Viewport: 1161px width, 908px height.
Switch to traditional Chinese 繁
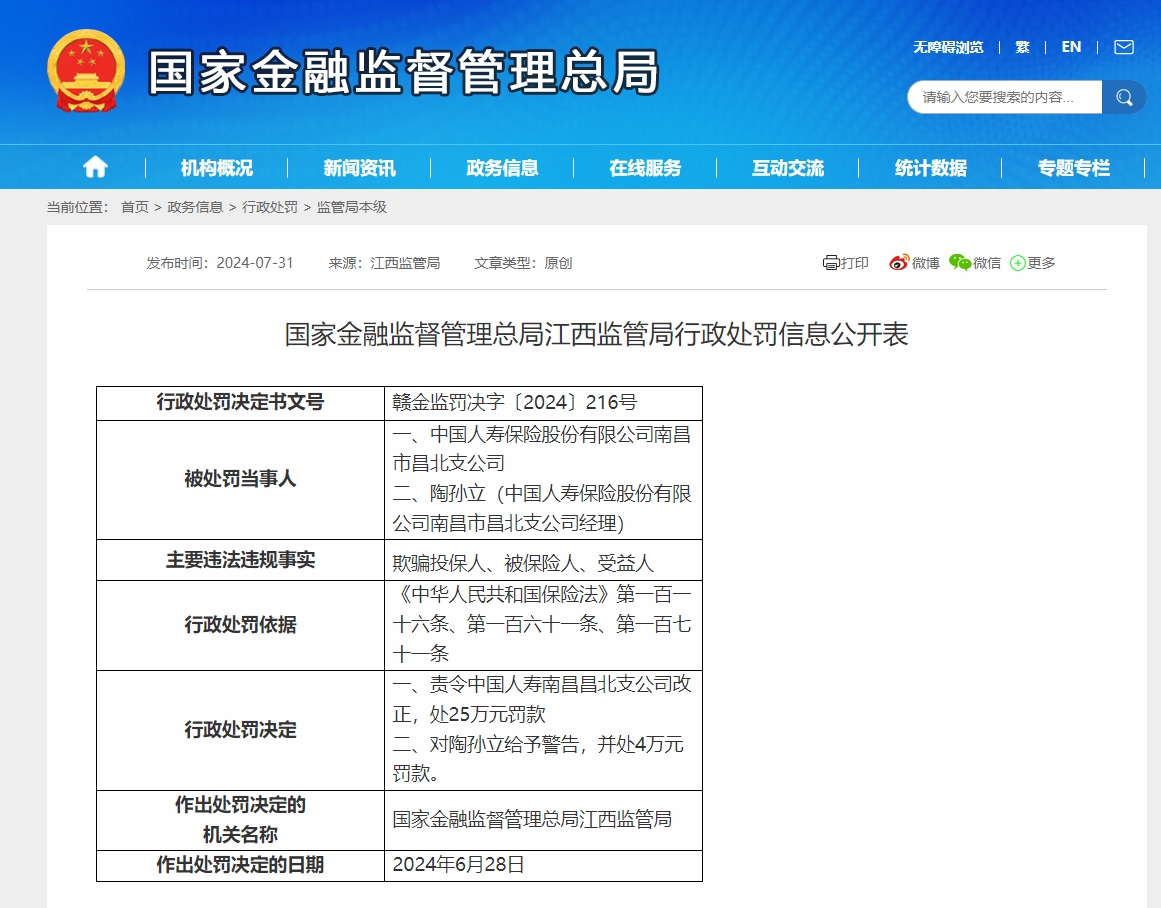click(1023, 47)
